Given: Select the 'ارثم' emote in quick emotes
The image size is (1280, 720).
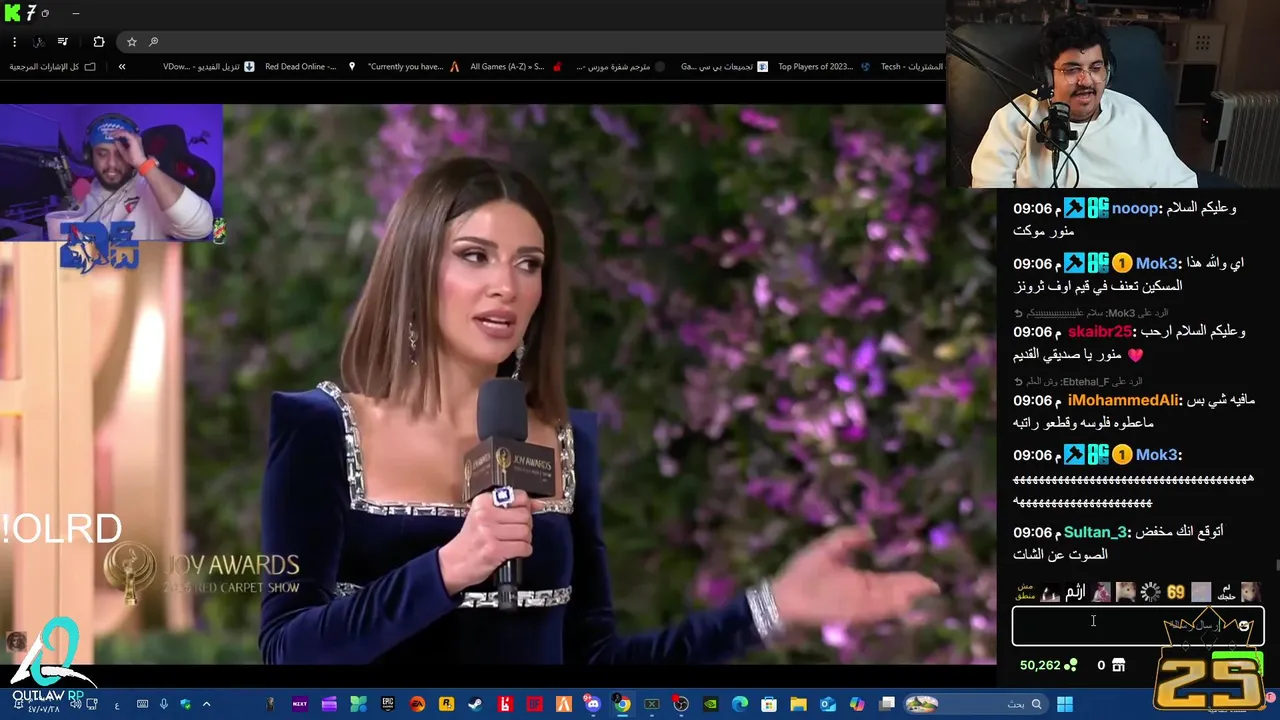Looking at the screenshot, I should (1075, 592).
